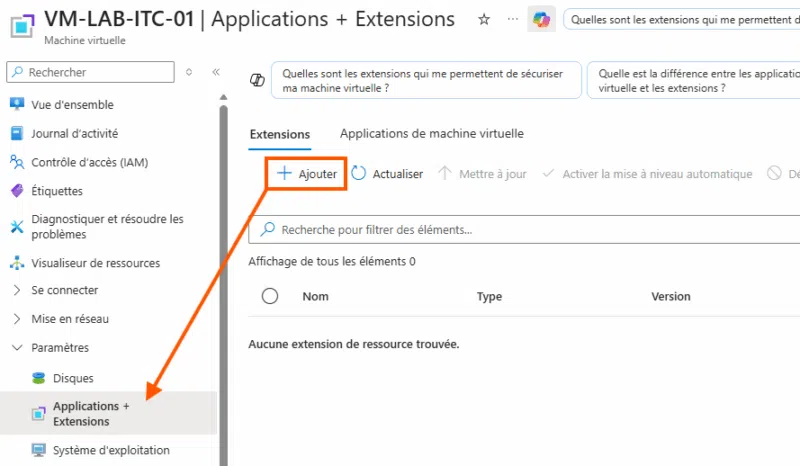This screenshot has width=800, height=466.
Task: Open Vue d'ensemble from sidebar
Action: click(x=72, y=105)
